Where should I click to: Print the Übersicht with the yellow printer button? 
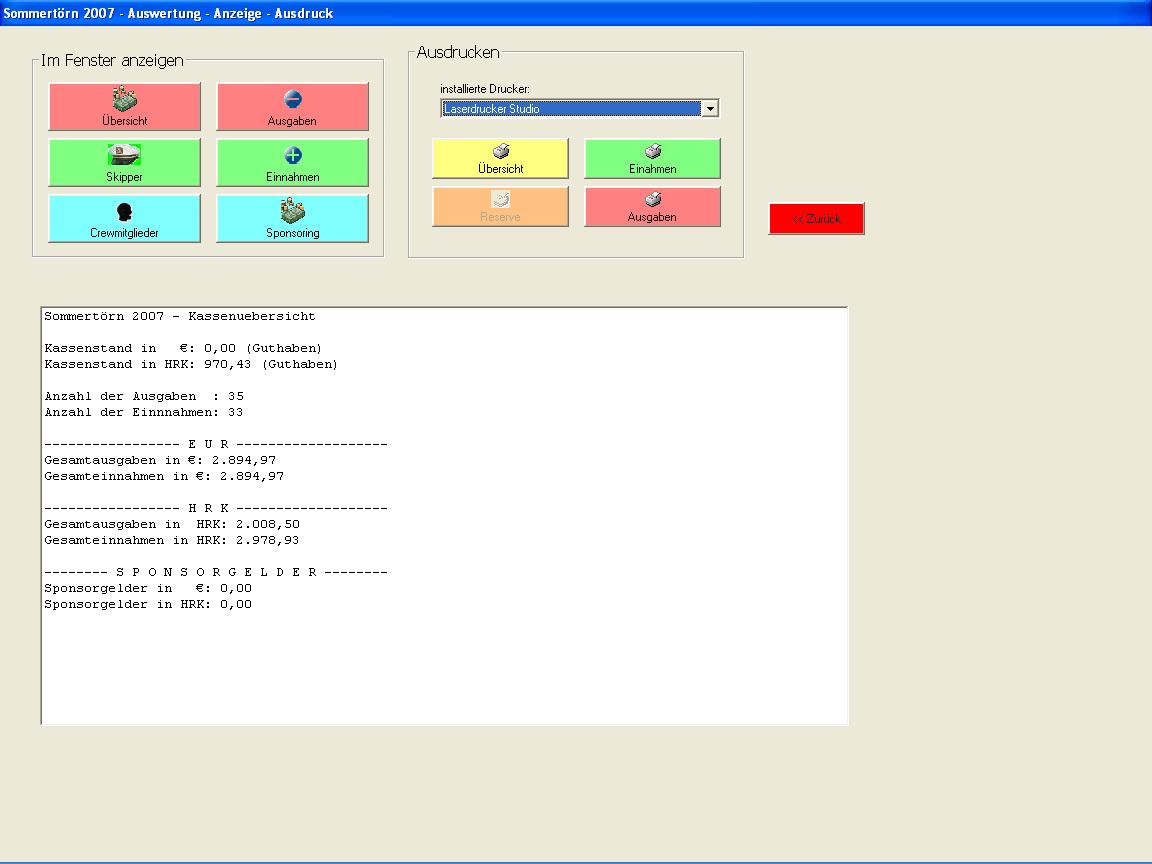500,158
